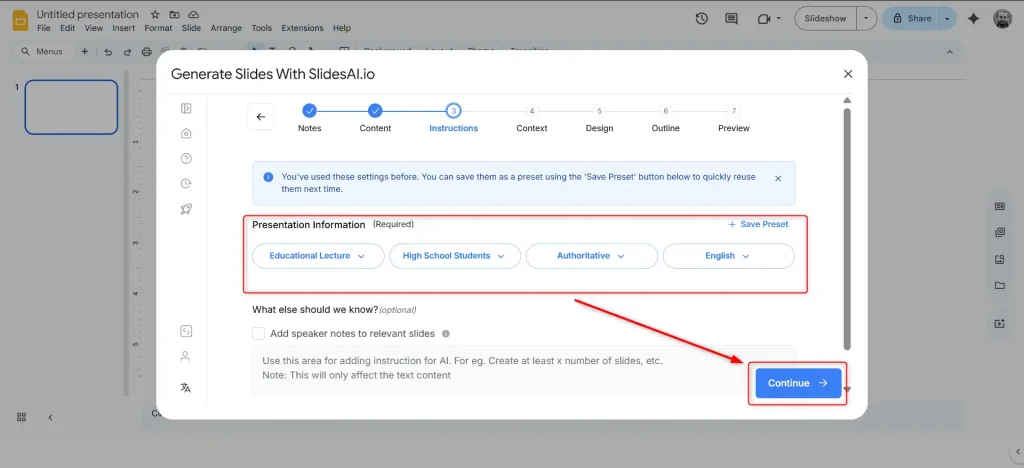
Task: Click the redo arrow in toolbar
Action: pos(127,52)
